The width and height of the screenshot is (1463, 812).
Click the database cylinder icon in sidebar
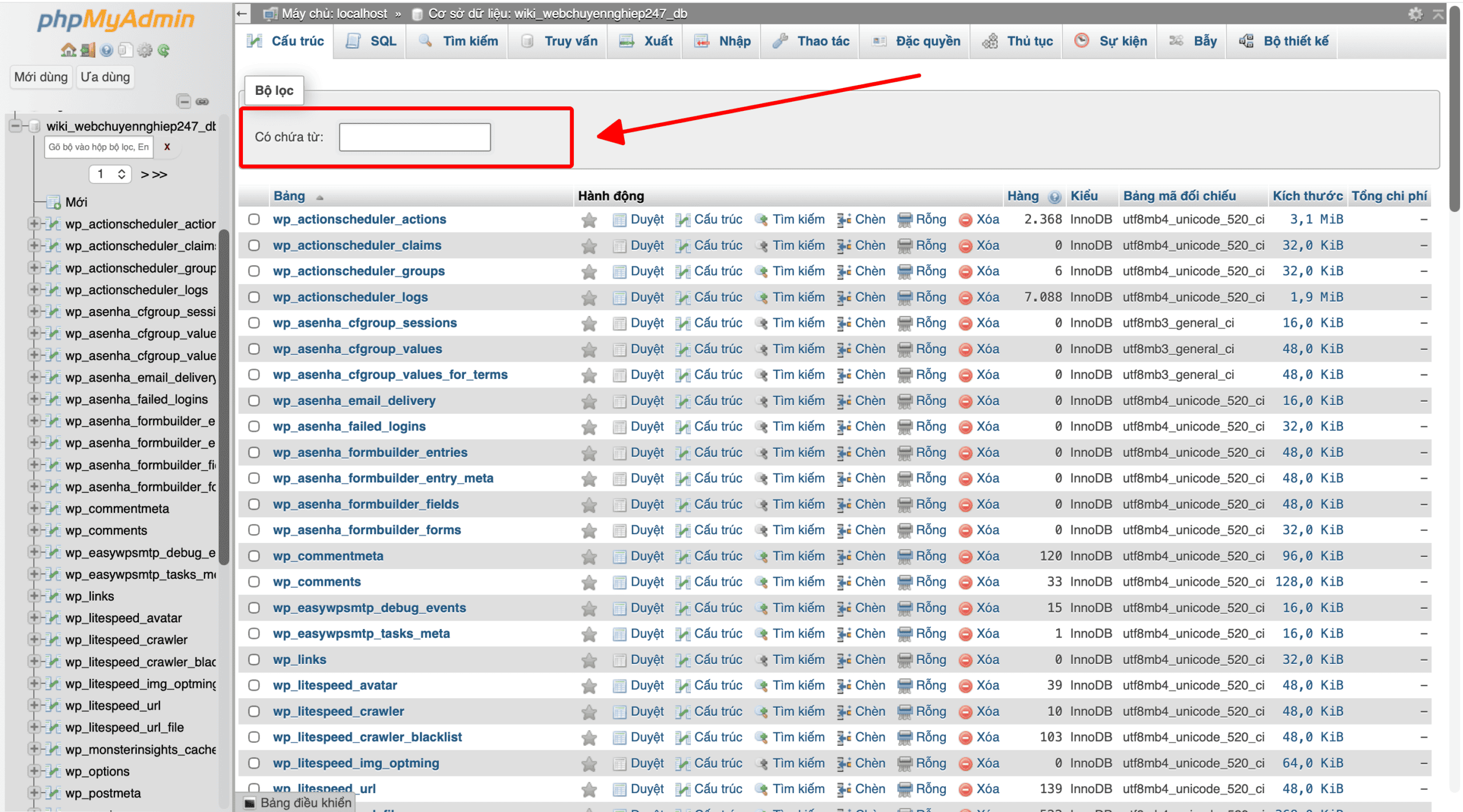(x=35, y=126)
